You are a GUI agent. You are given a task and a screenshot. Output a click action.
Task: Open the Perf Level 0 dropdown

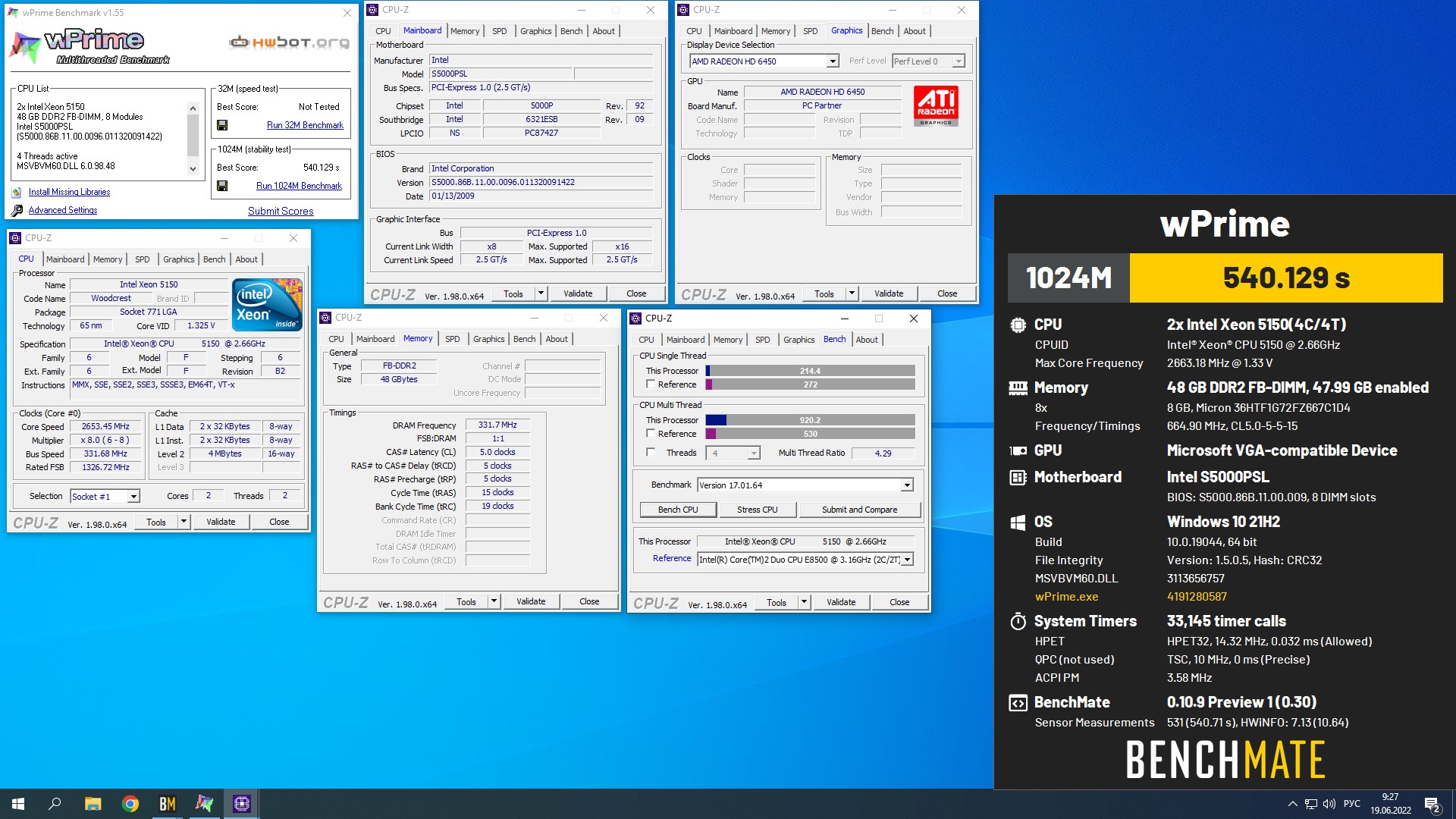click(959, 61)
